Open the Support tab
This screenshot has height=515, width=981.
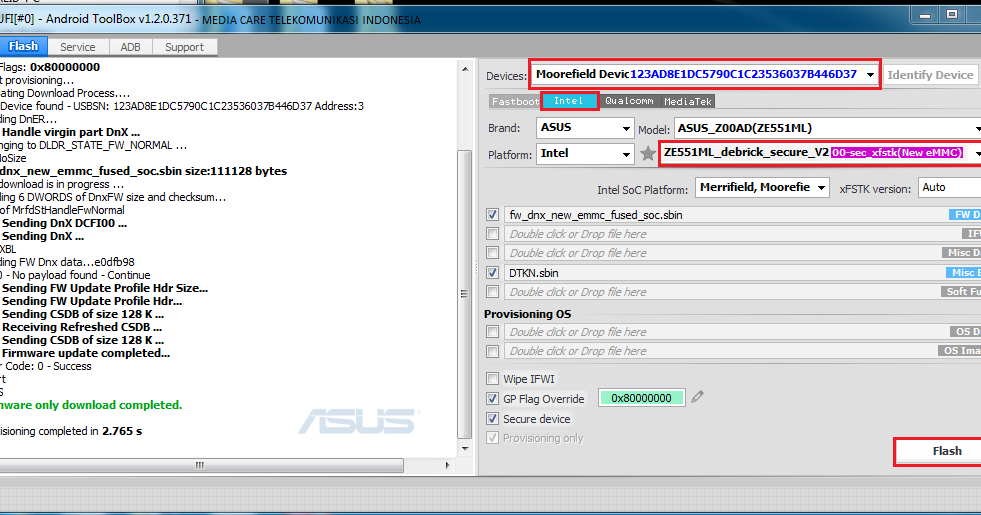(184, 47)
